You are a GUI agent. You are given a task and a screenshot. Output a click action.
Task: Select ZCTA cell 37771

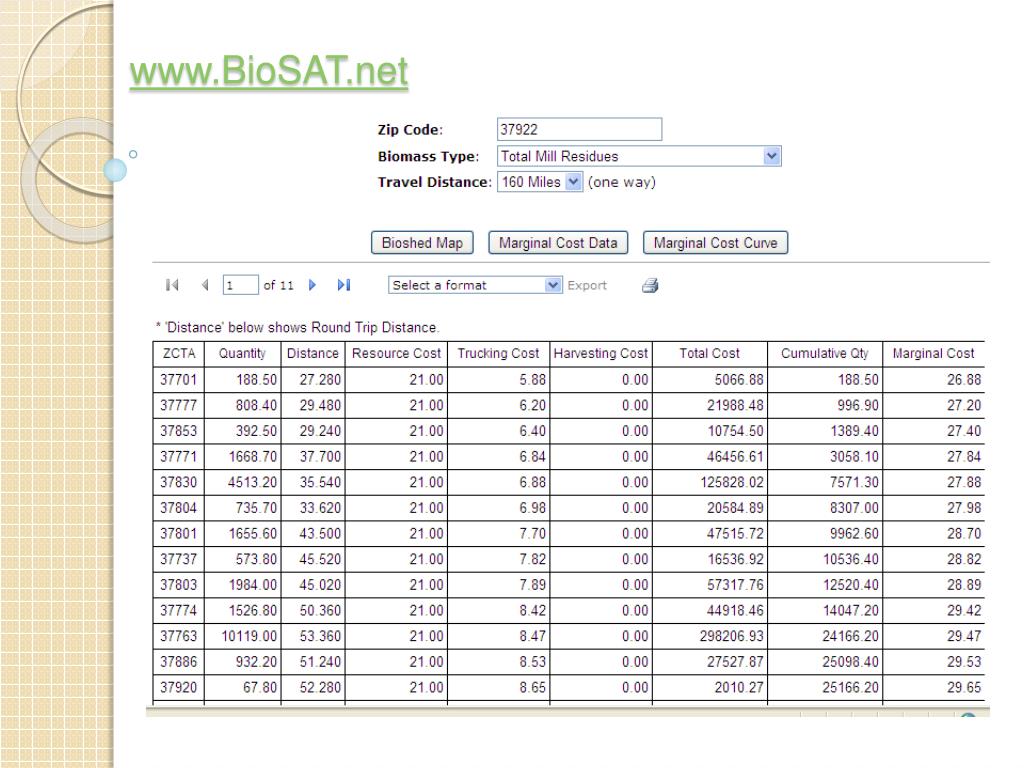click(x=178, y=456)
